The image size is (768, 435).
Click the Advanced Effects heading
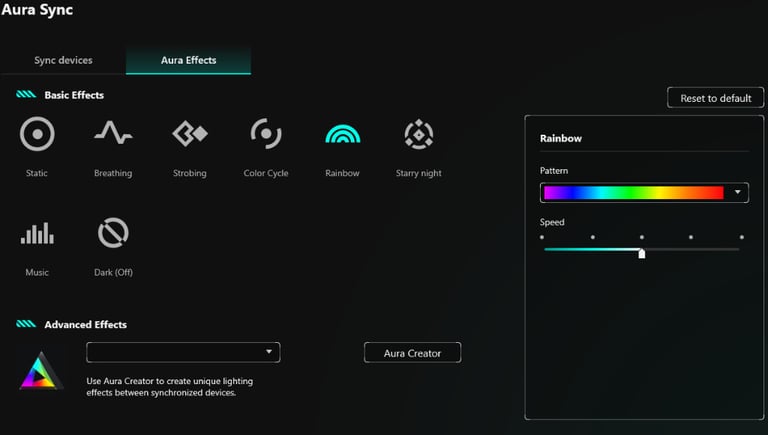click(85, 324)
